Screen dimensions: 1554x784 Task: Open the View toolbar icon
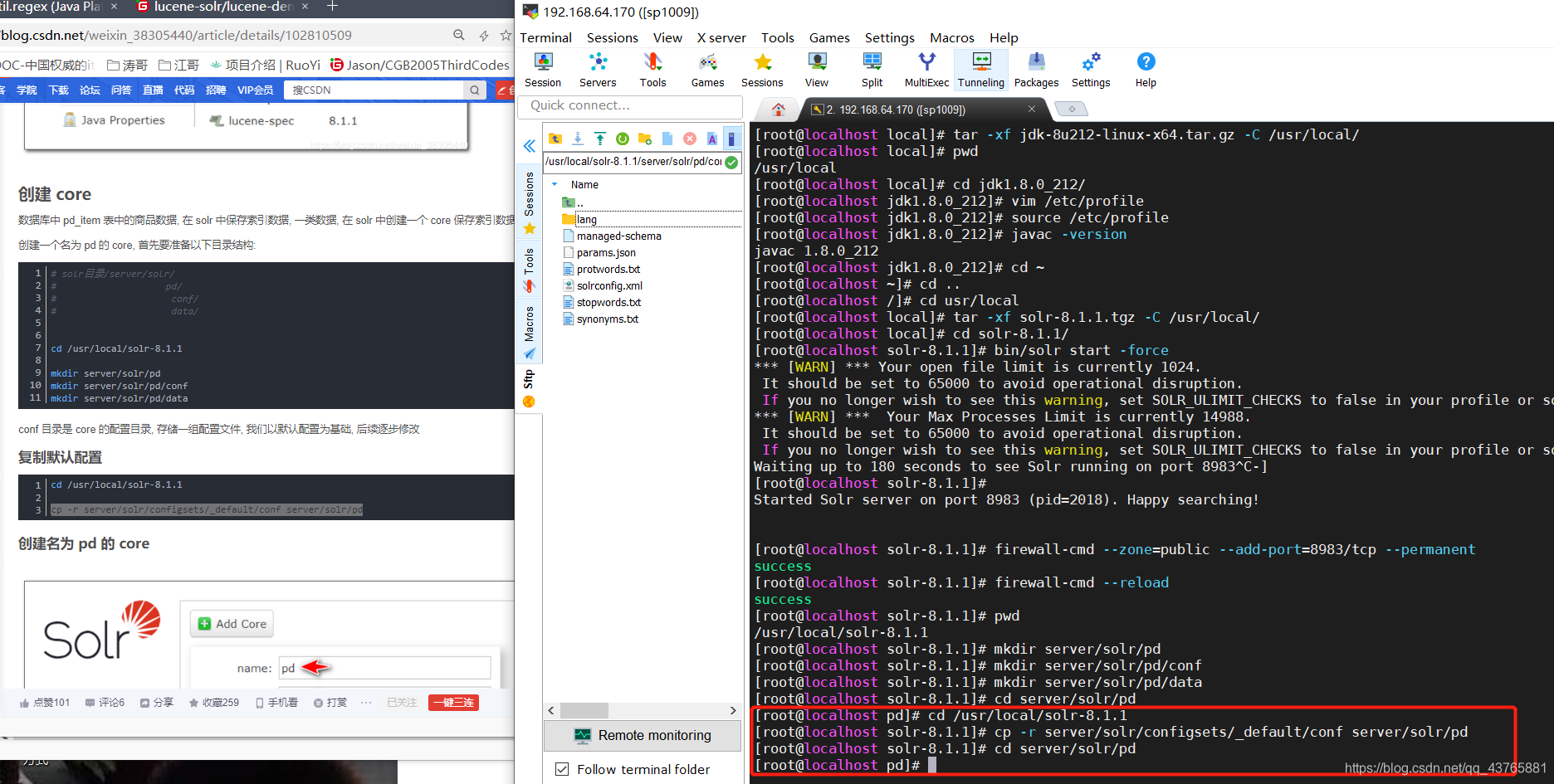(817, 70)
